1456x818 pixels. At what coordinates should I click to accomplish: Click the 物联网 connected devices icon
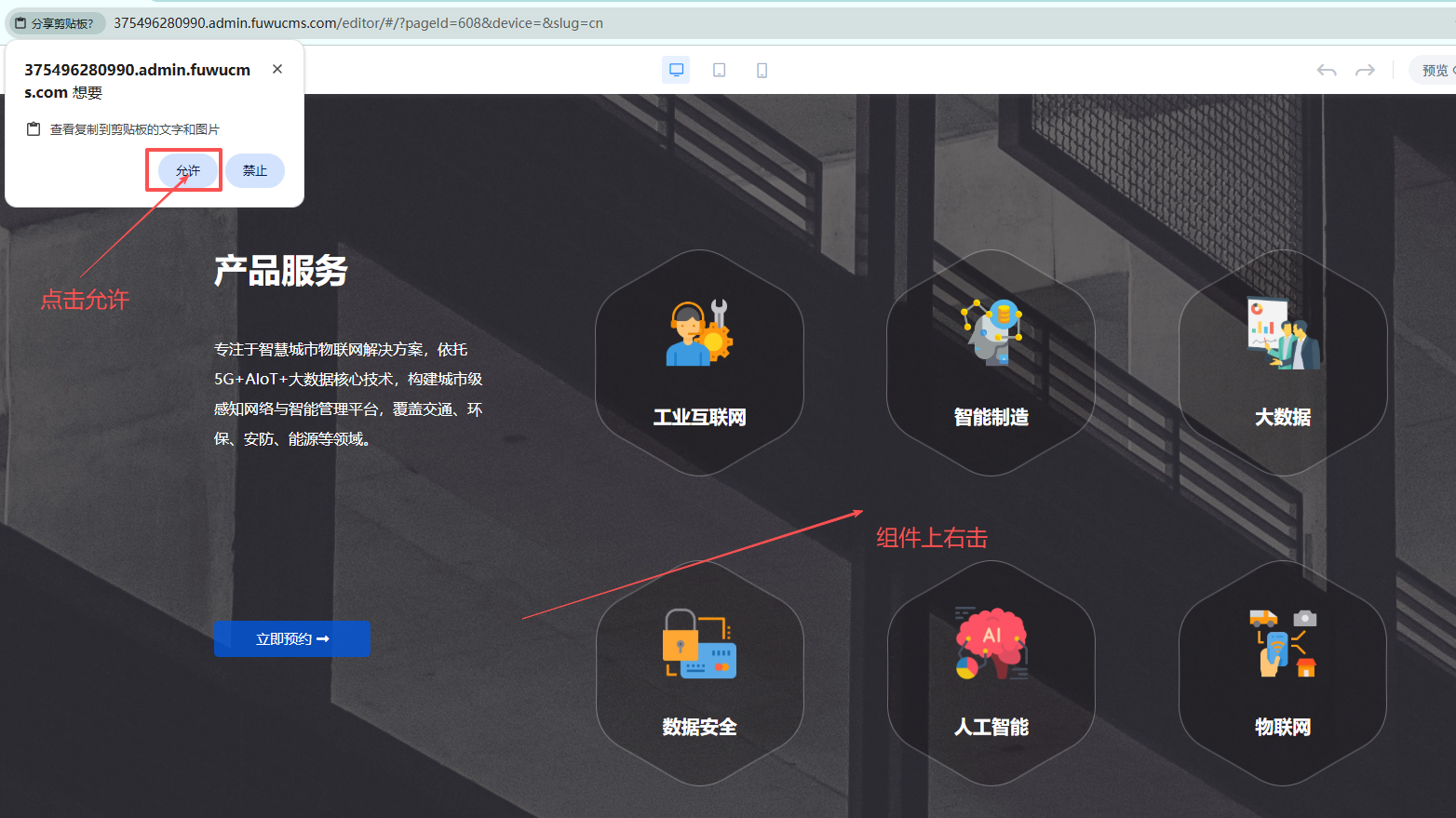(1283, 643)
